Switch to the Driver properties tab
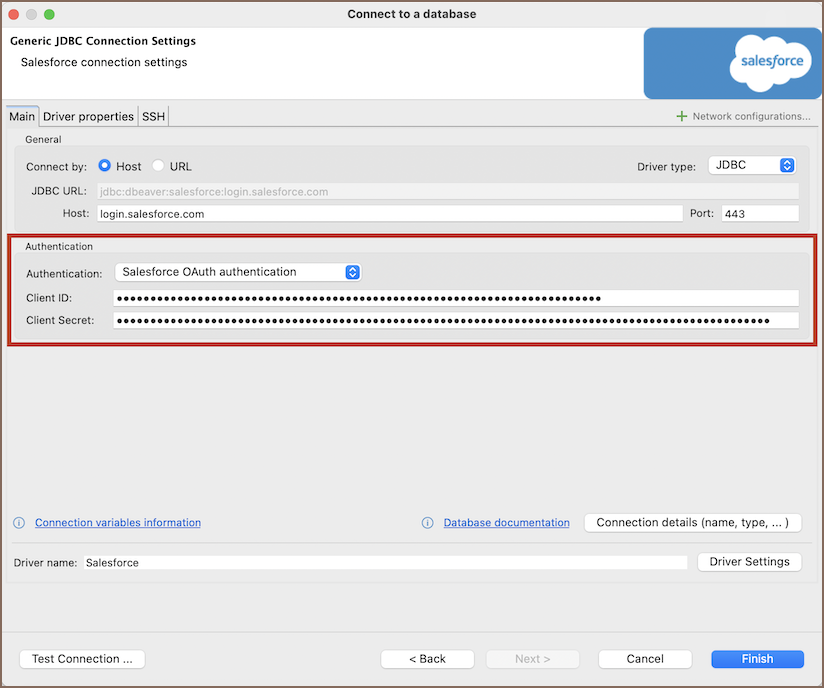The image size is (824, 688). (x=88, y=117)
